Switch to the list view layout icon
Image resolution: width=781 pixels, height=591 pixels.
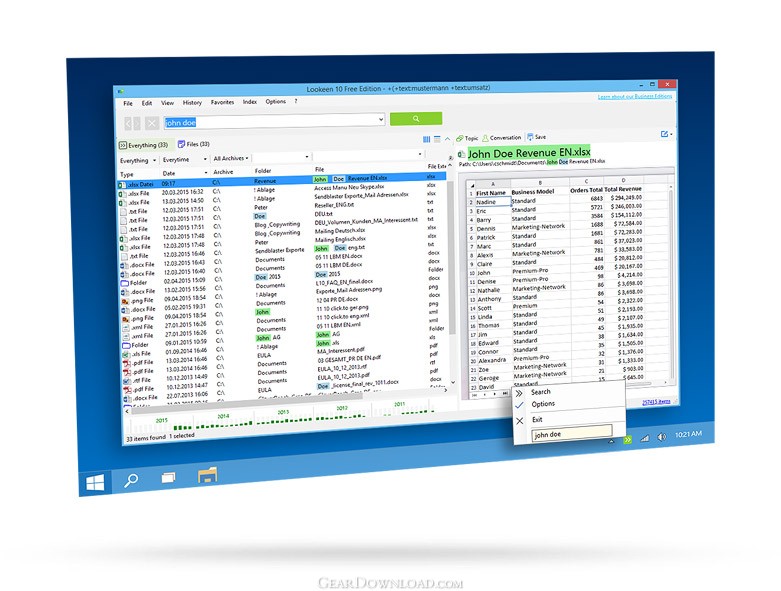[437, 139]
